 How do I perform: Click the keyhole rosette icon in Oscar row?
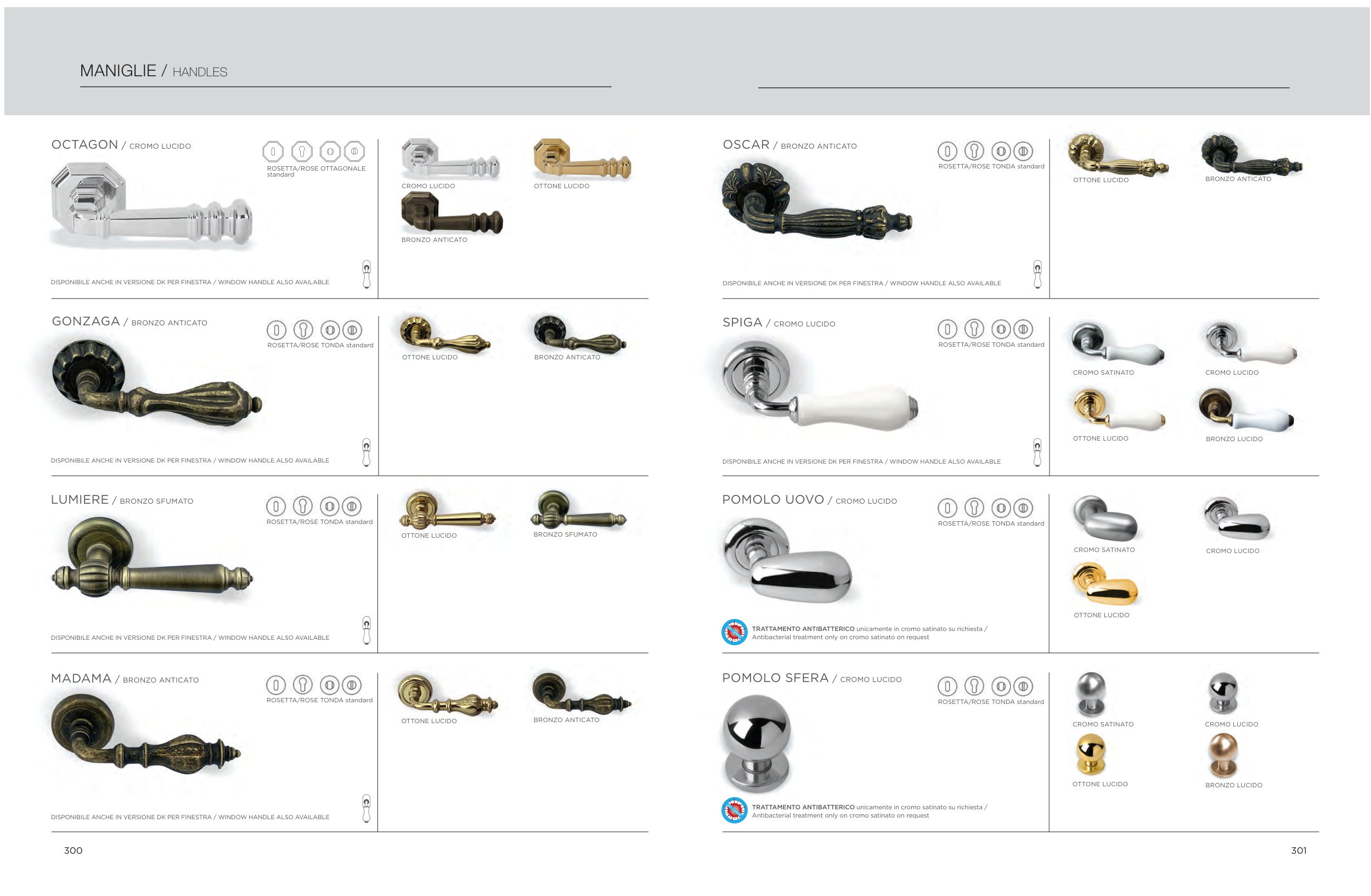pyautogui.click(x=974, y=151)
